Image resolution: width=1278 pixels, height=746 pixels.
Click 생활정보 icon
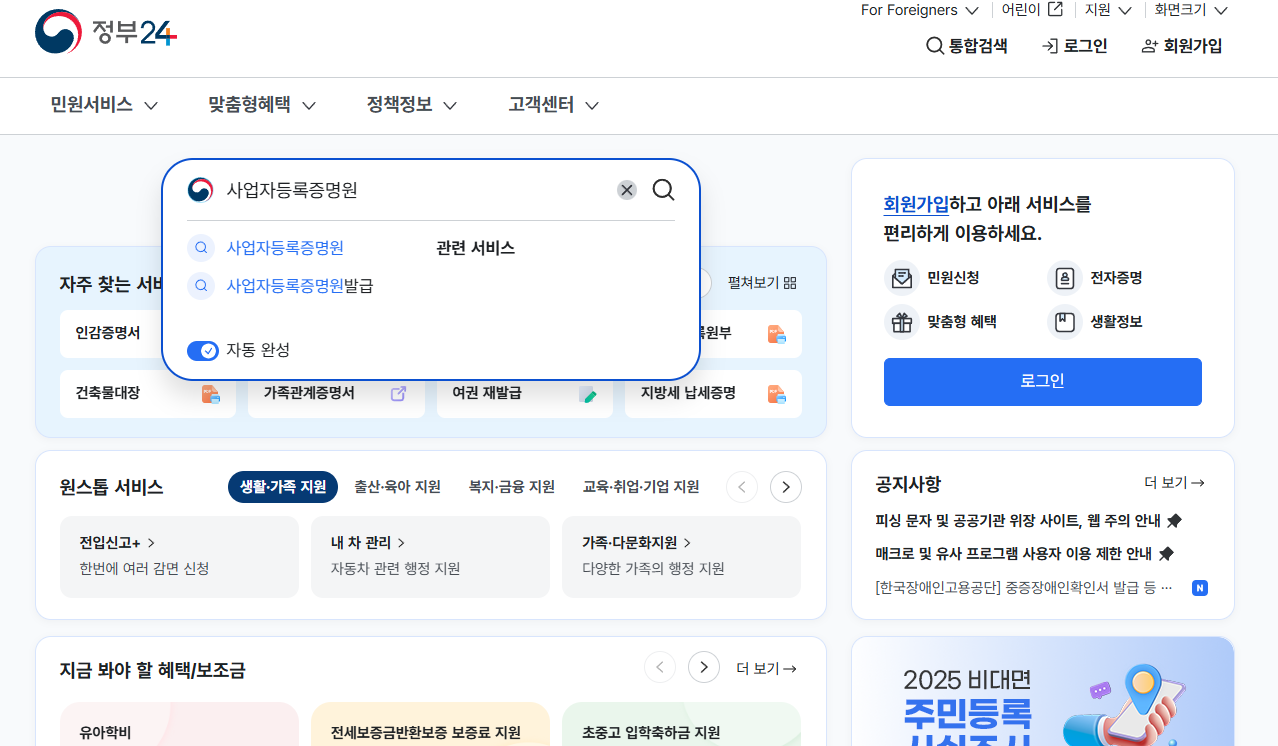pyautogui.click(x=1064, y=322)
